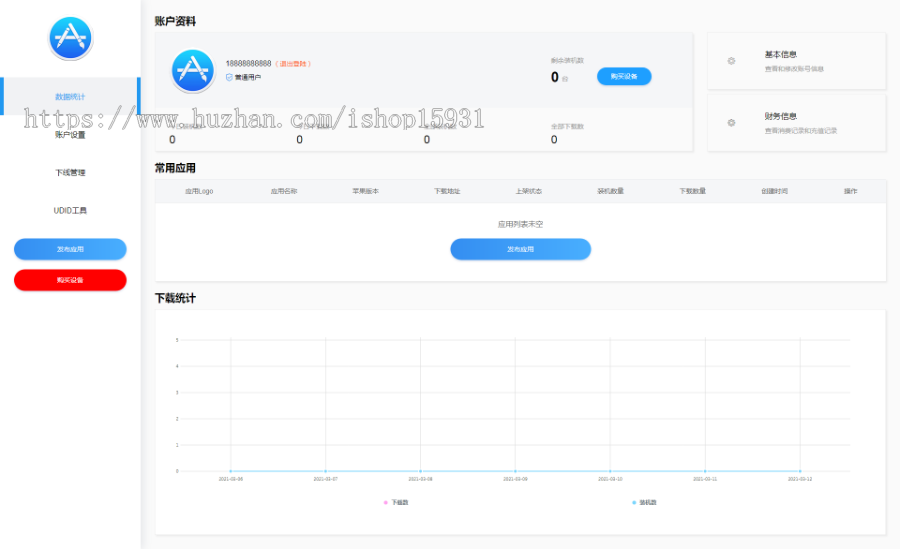Click the red 购买设备 sidebar button

click(x=70, y=280)
